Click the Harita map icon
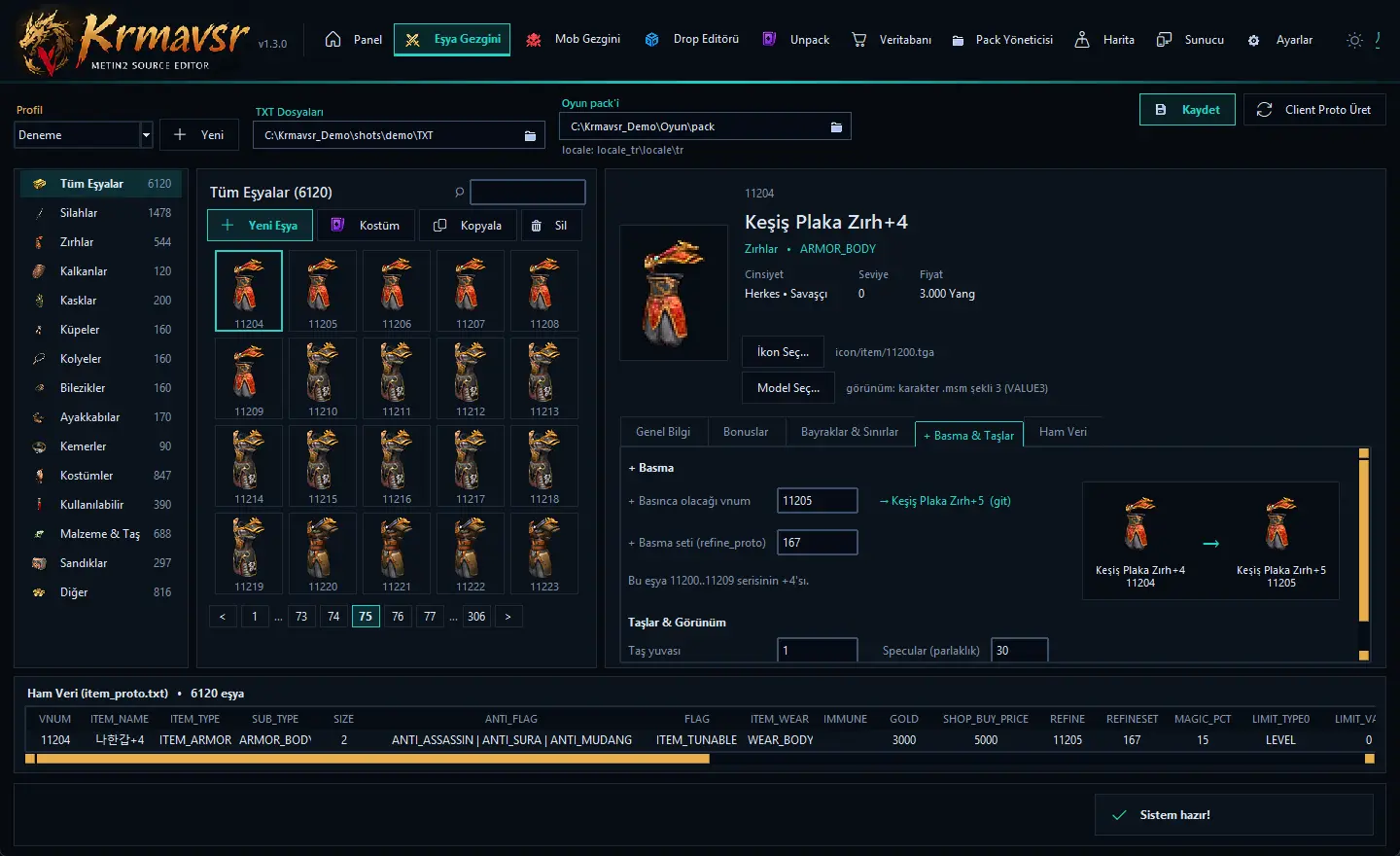 (1082, 40)
